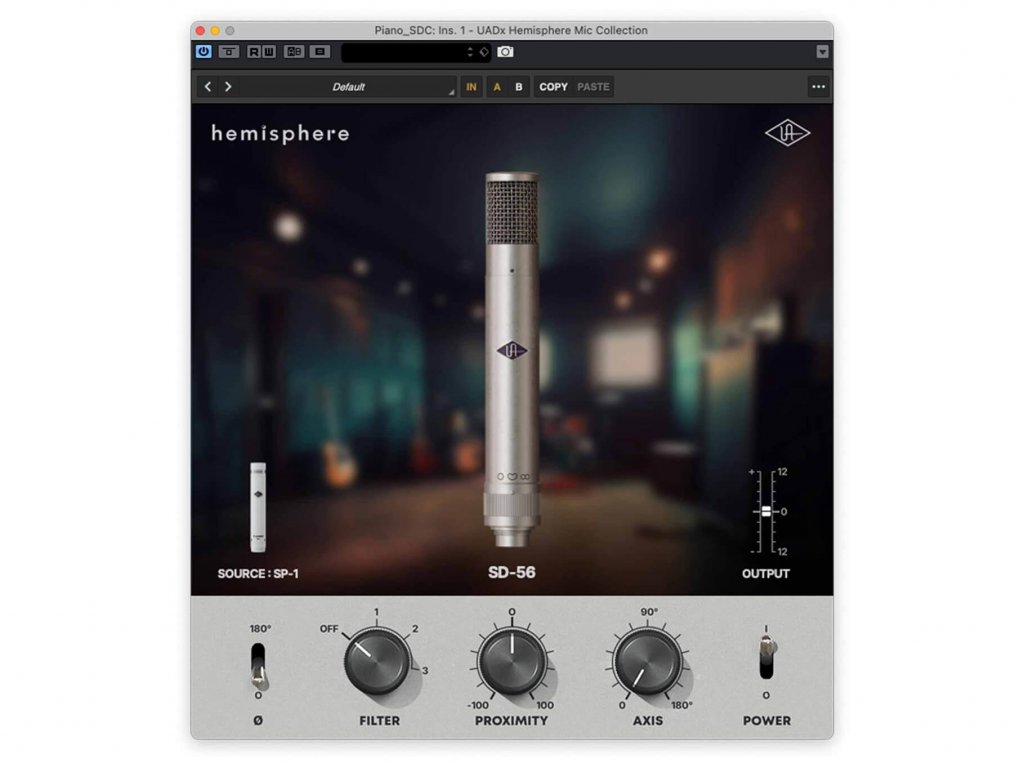1024x768 pixels.
Task: Click the yellow minimize window button
Action: point(215,31)
